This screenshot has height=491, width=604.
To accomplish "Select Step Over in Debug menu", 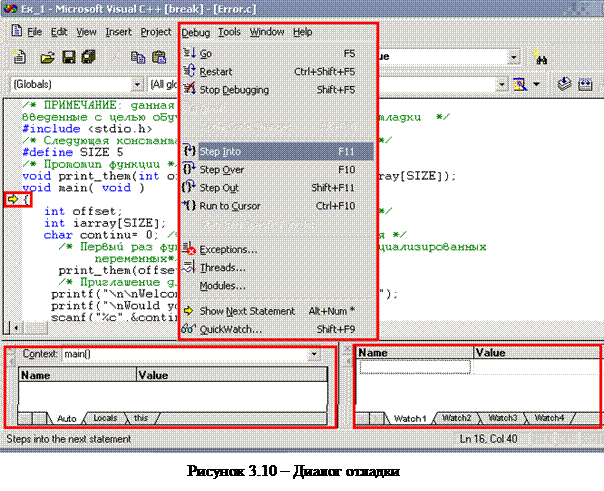I will [x=277, y=170].
